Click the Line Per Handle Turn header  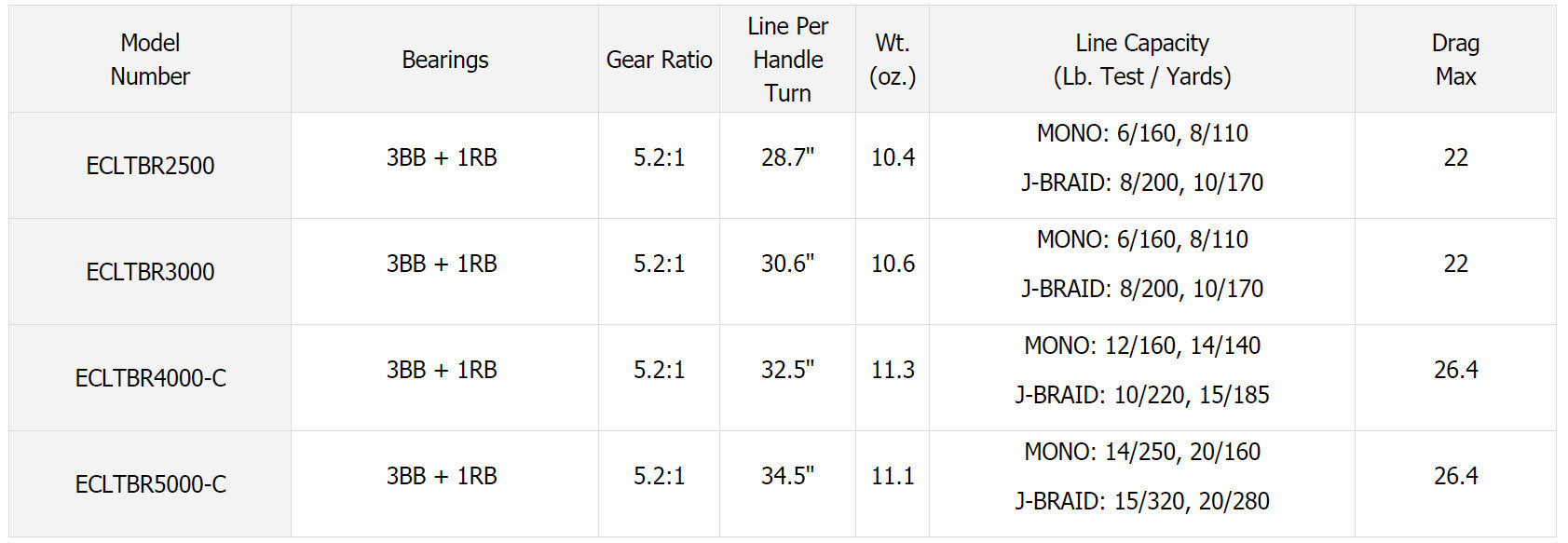[x=787, y=60]
